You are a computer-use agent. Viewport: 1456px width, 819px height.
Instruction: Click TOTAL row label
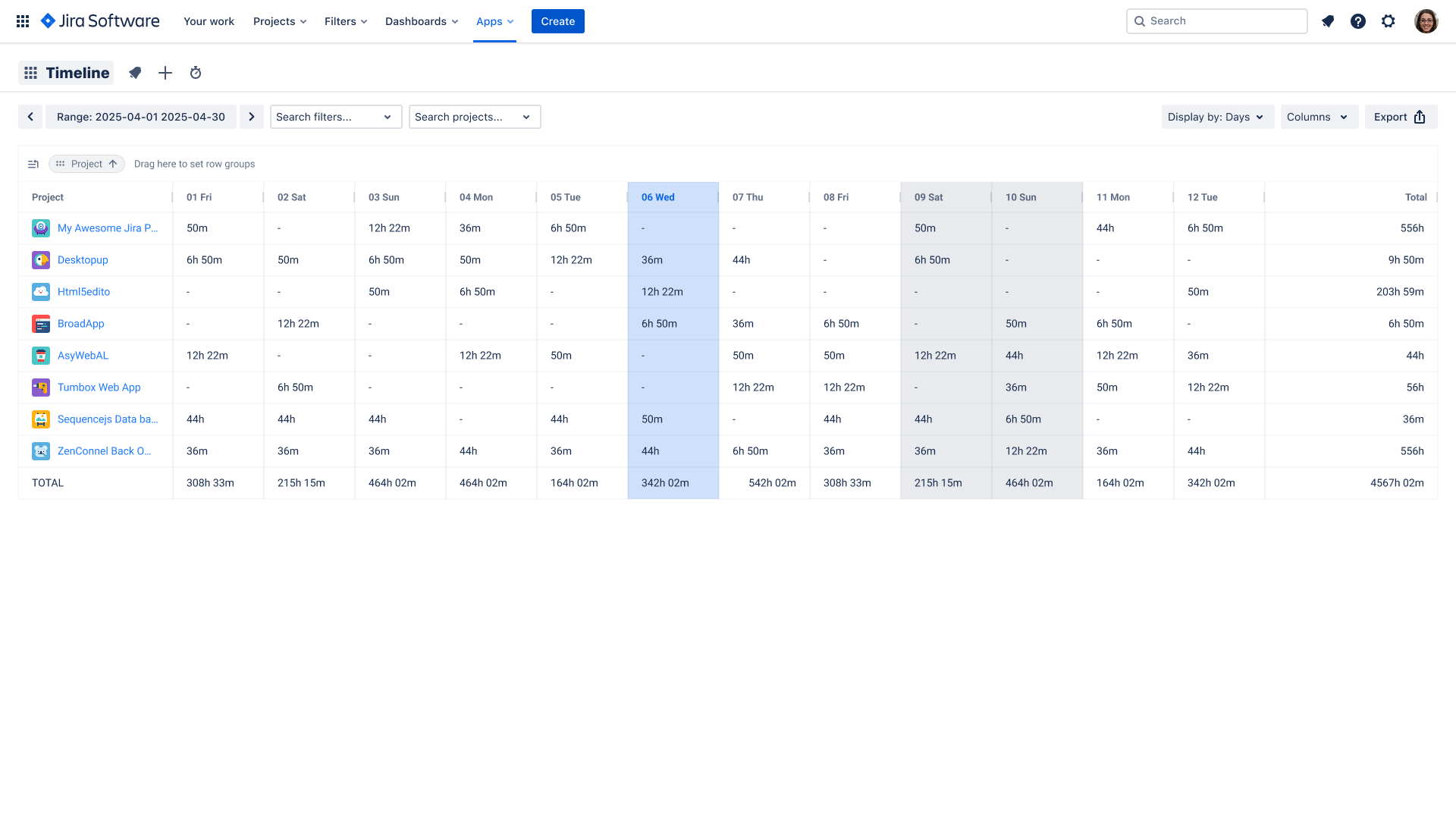pyautogui.click(x=48, y=483)
